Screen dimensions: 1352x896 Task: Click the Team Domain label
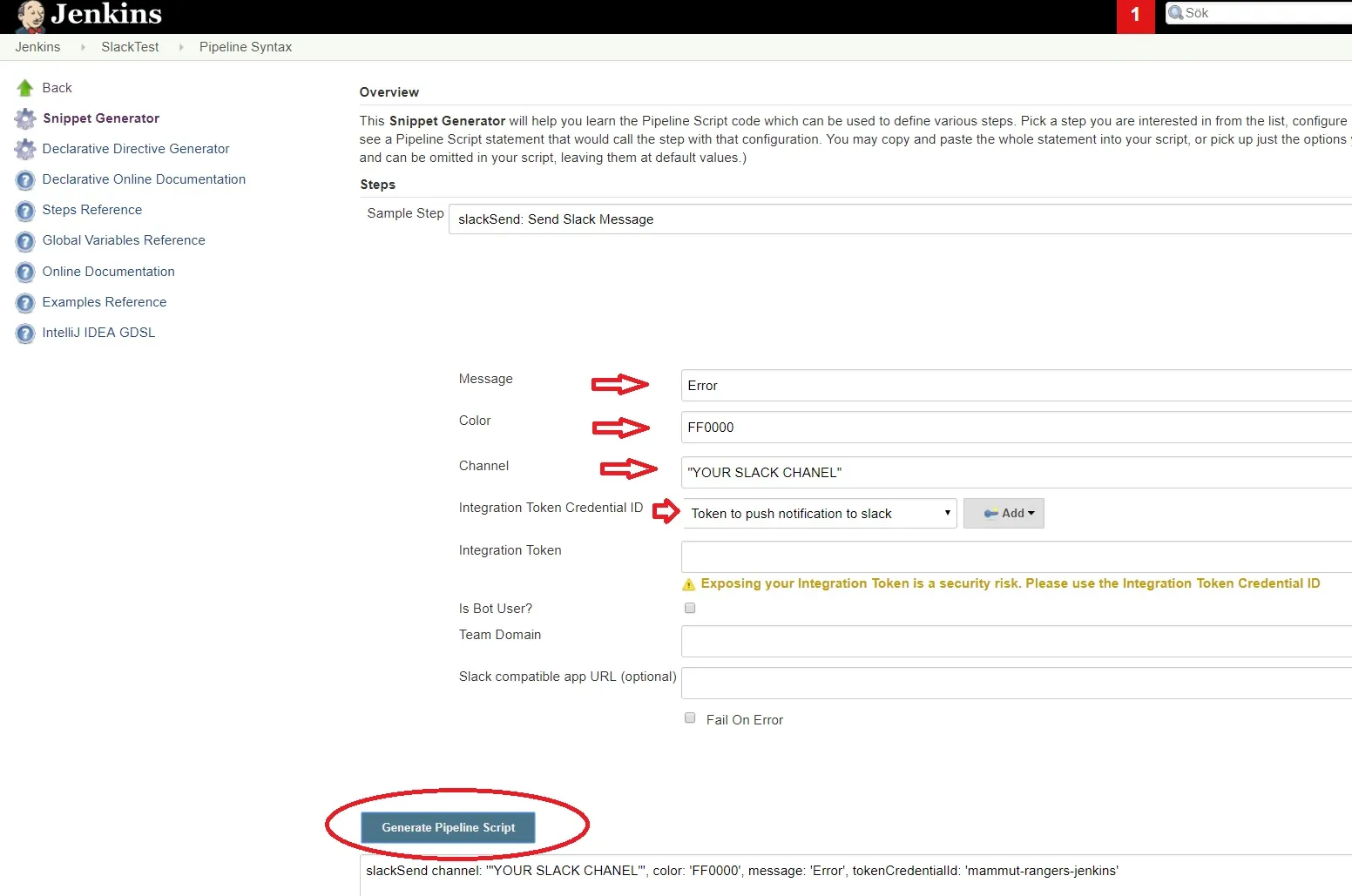tap(500, 635)
